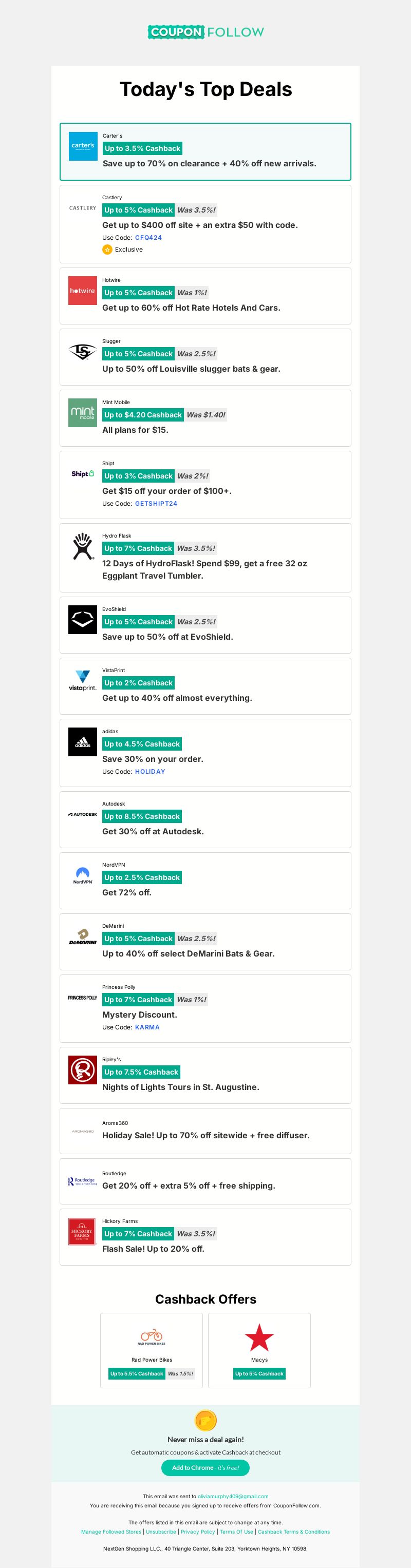Open the Unsubscribe link
The height and width of the screenshot is (1568, 411).
[161, 1532]
